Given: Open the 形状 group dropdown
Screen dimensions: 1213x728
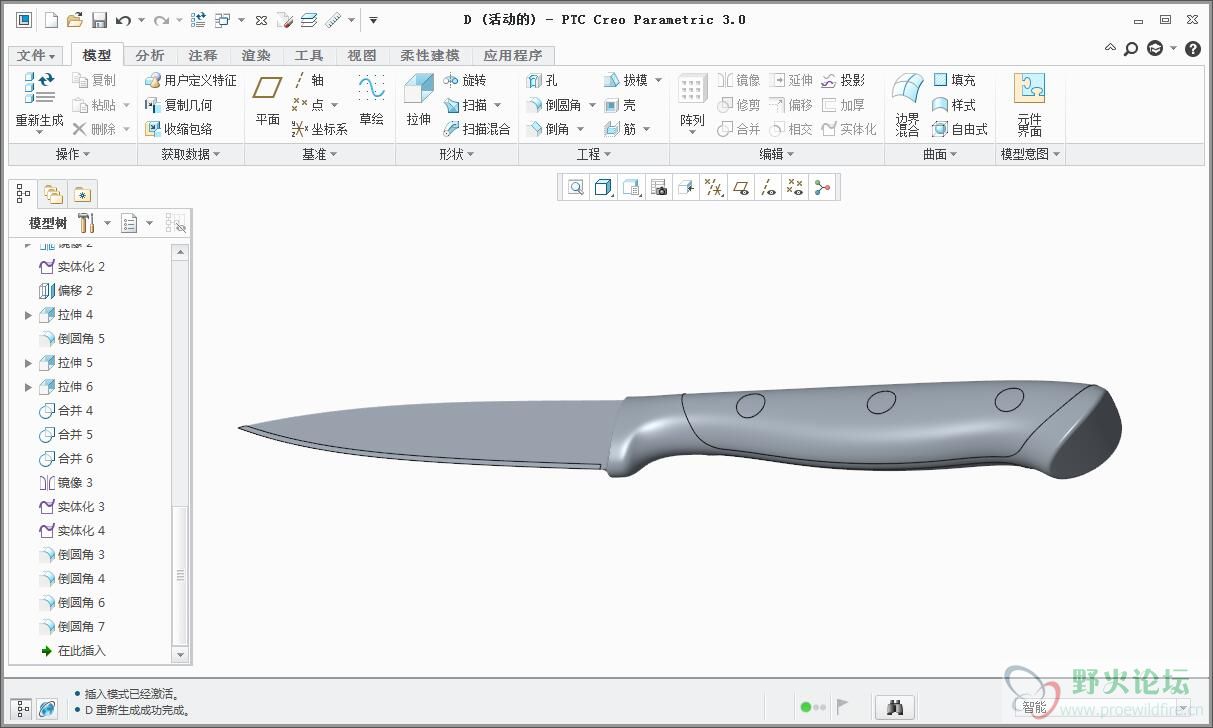Looking at the screenshot, I should 457,154.
